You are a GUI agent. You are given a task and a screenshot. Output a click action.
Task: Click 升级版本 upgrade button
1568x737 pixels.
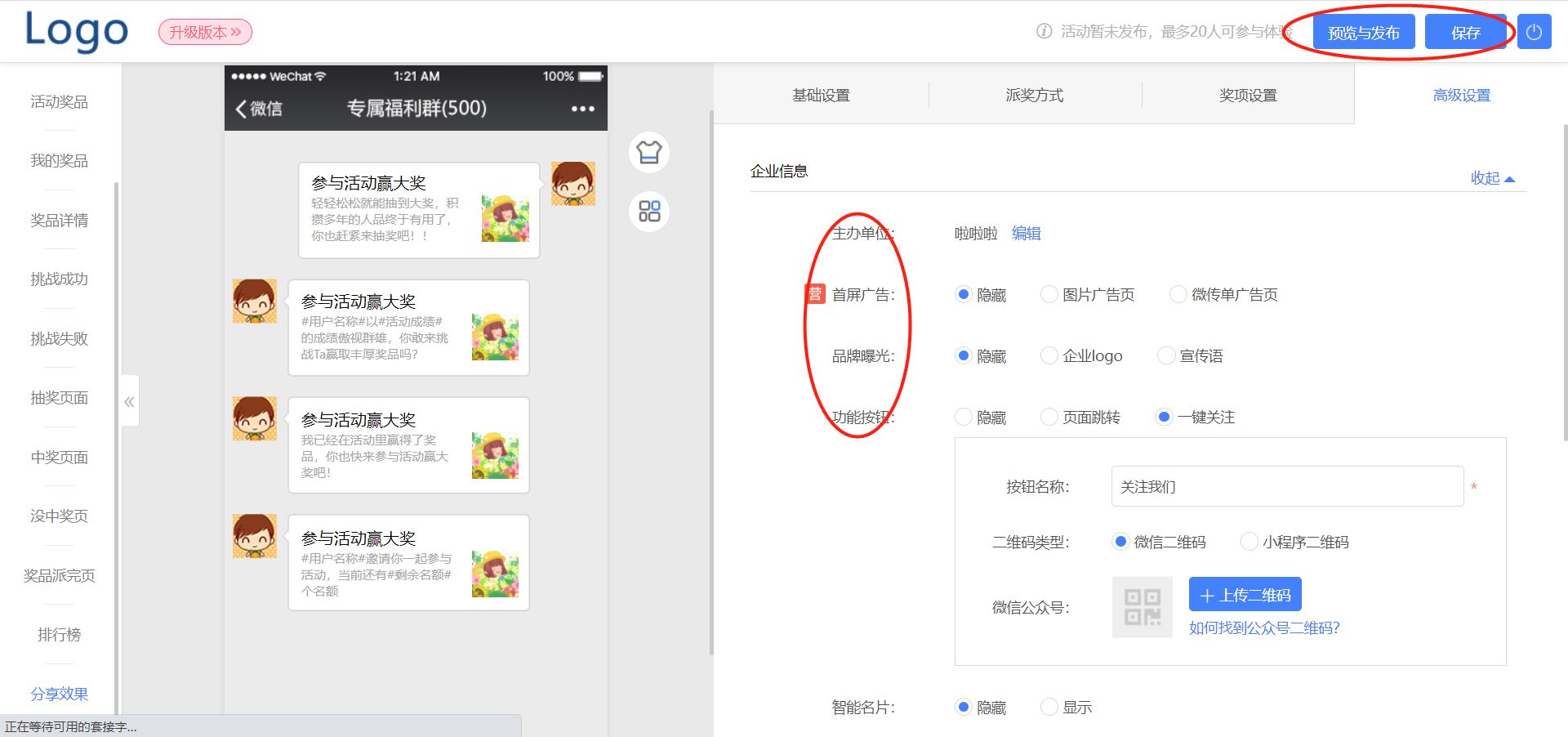205,32
